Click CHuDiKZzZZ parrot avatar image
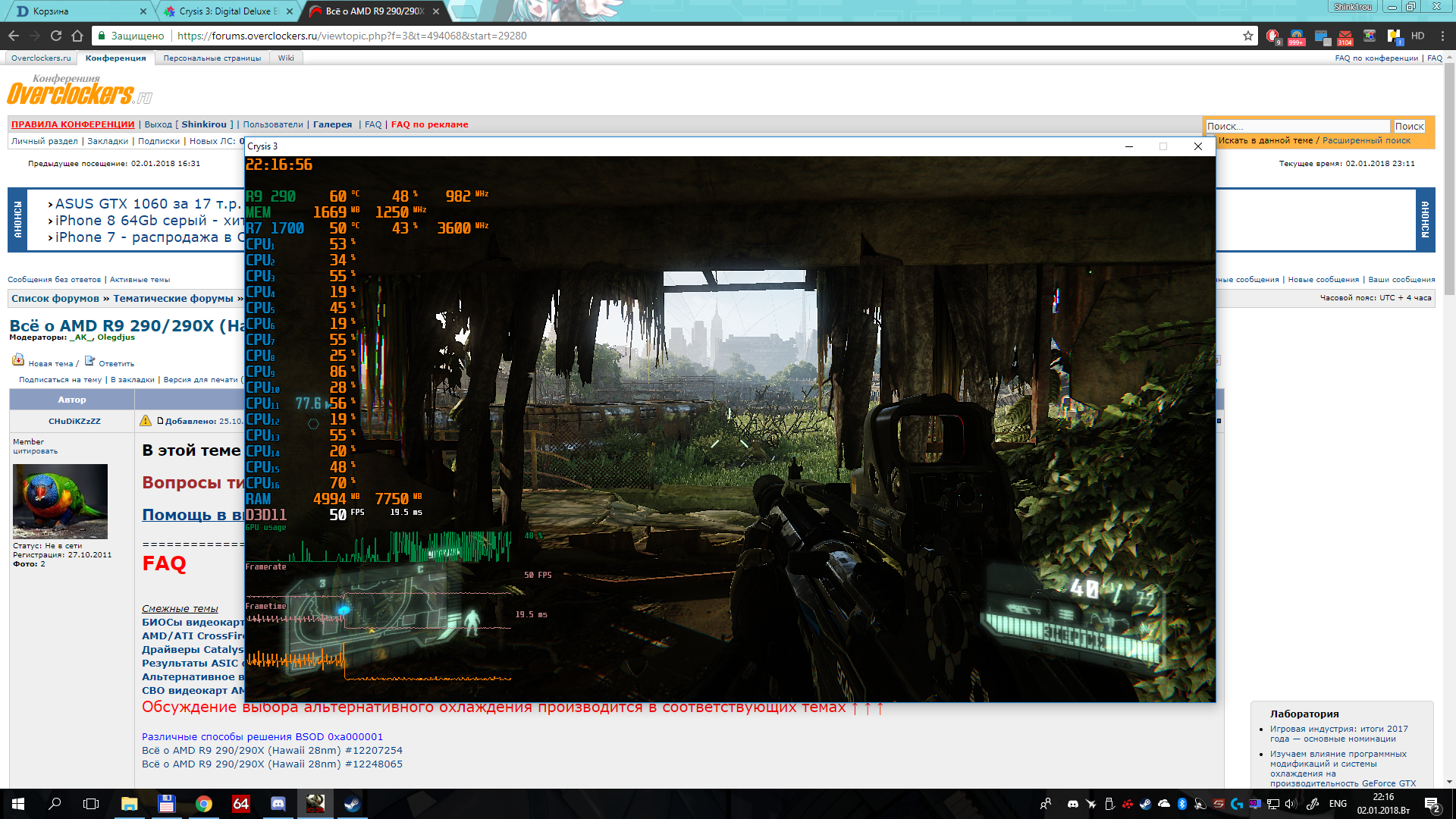 (x=60, y=501)
